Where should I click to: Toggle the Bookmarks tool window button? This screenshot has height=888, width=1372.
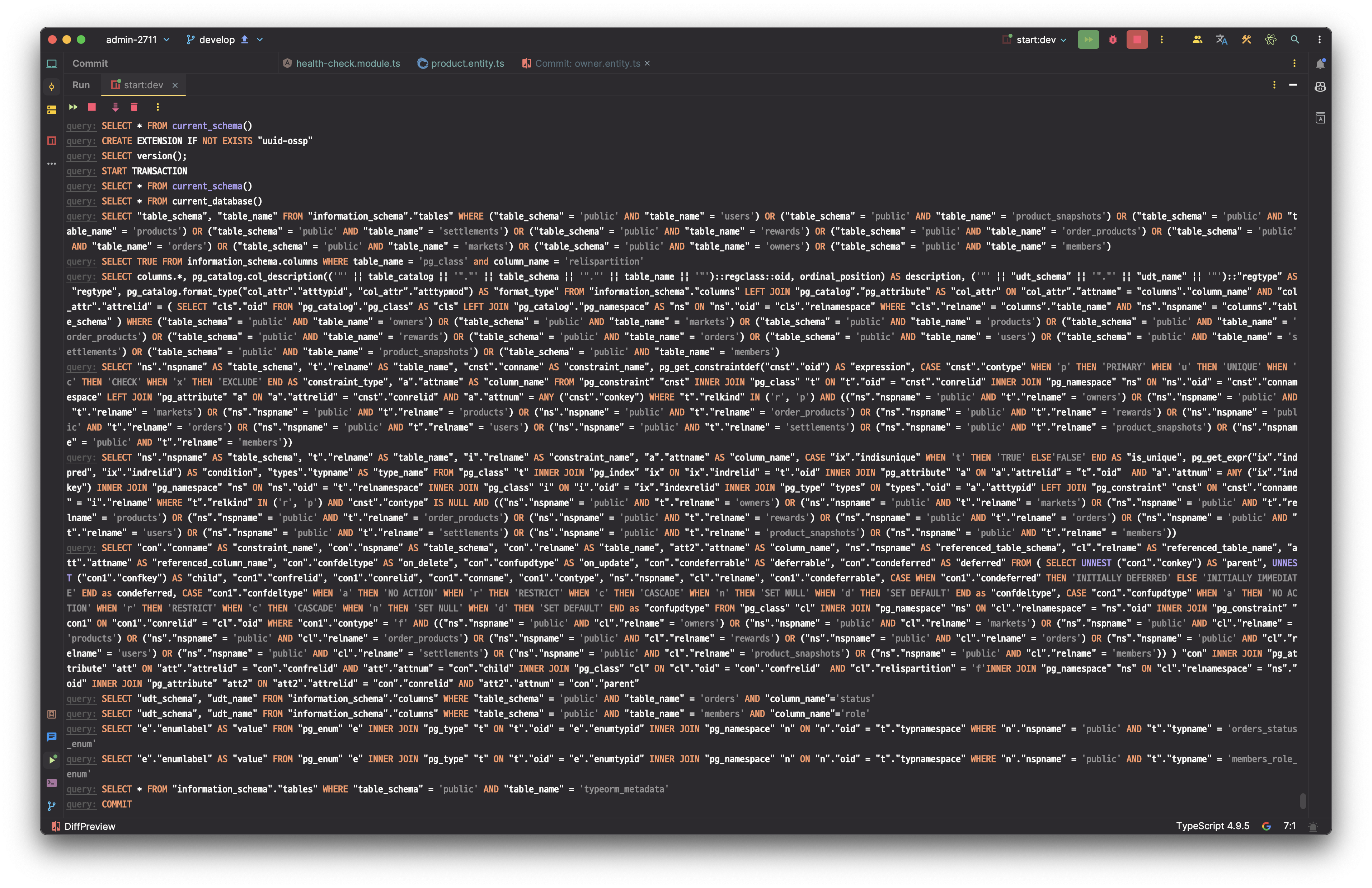[52, 714]
